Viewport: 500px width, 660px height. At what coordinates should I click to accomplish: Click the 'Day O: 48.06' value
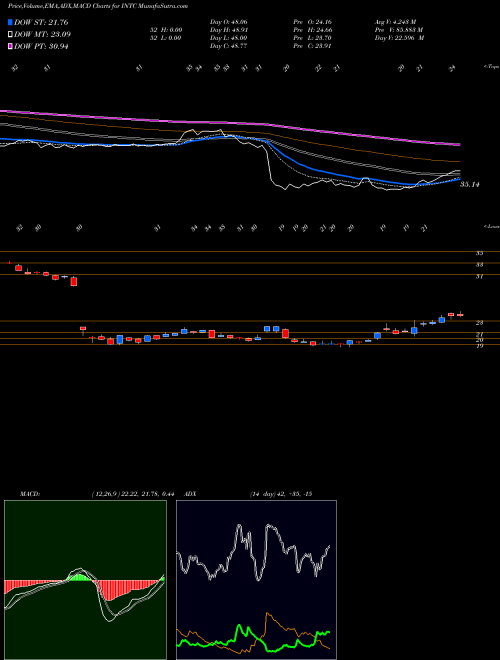tap(229, 21)
